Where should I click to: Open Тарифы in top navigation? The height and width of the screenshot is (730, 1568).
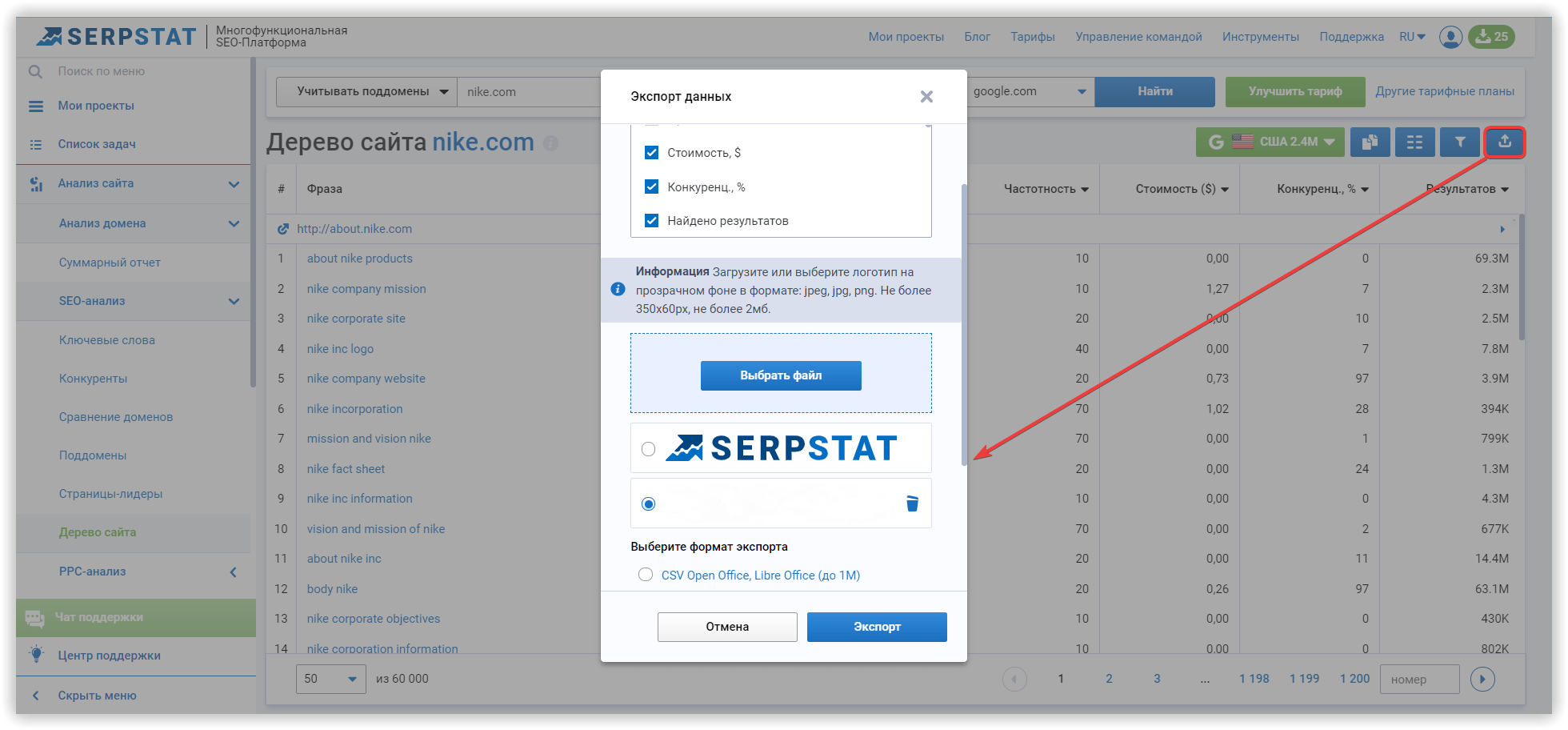1032,37
